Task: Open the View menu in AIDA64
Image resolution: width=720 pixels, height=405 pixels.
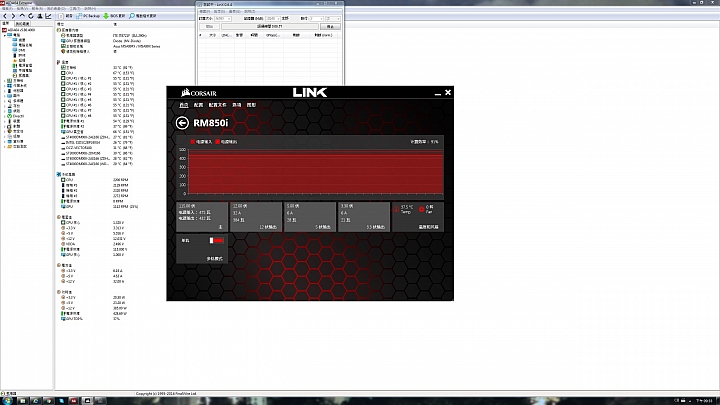Action: tap(22, 9)
